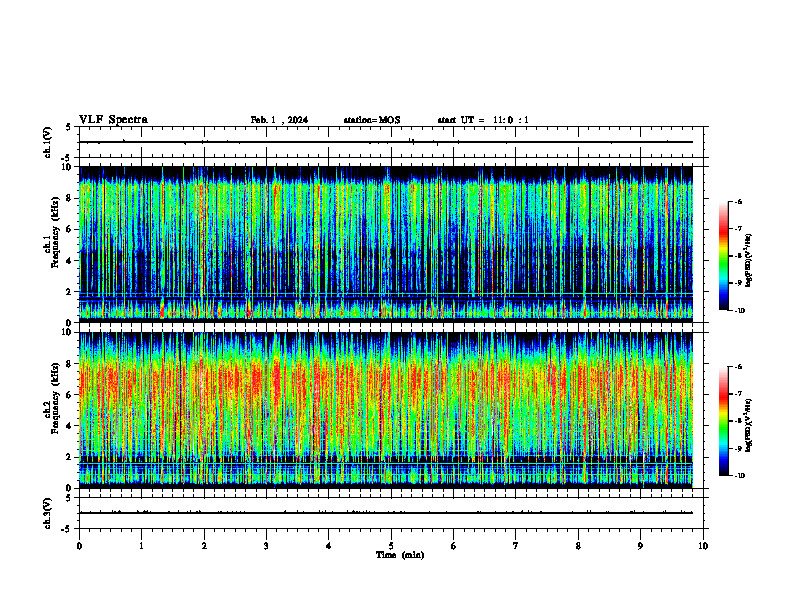The height and width of the screenshot is (612, 792).
Task: Click the time axis tick label "0"
Action: pos(79,546)
